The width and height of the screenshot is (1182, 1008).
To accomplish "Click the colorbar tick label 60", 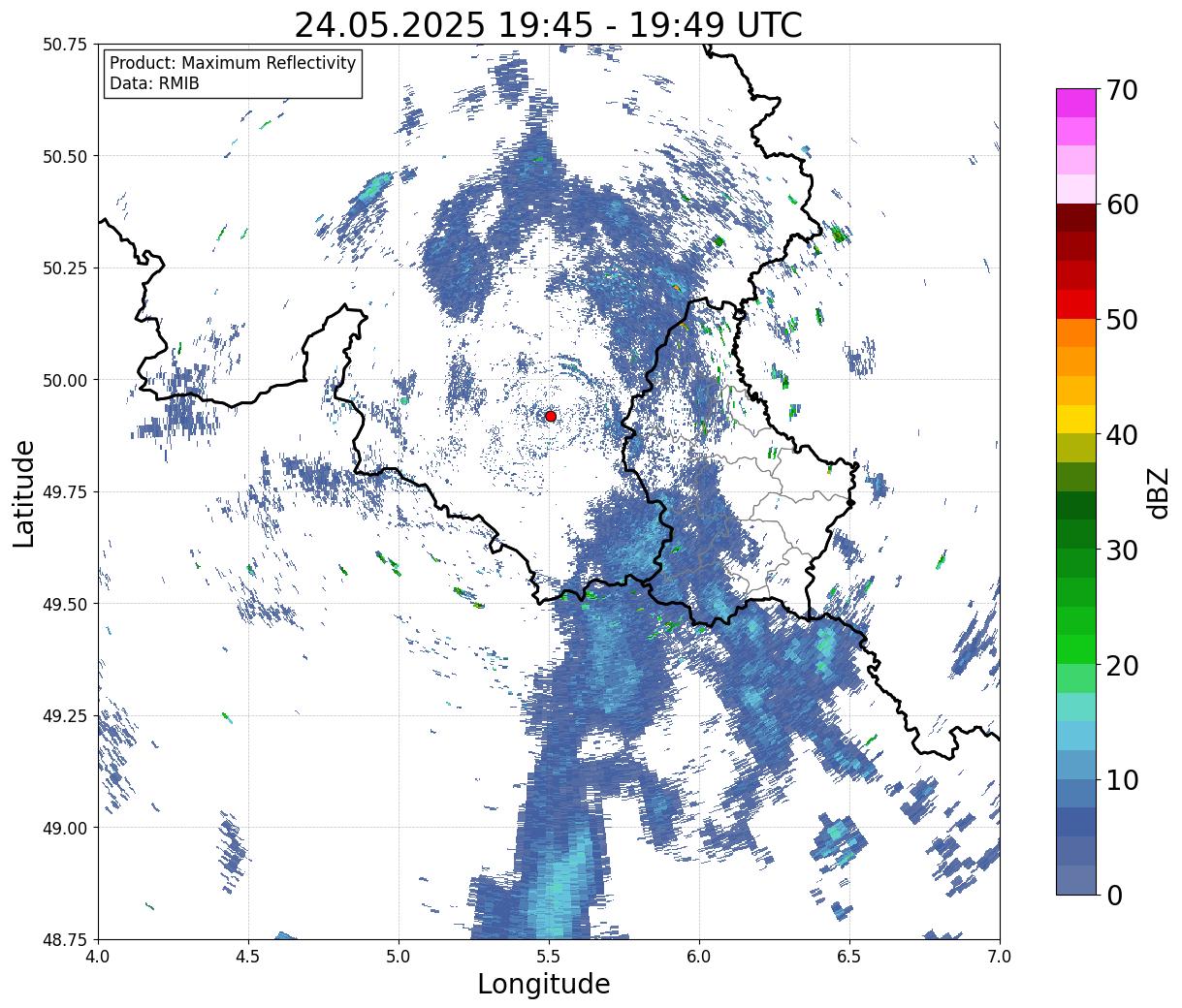I will tap(1122, 205).
